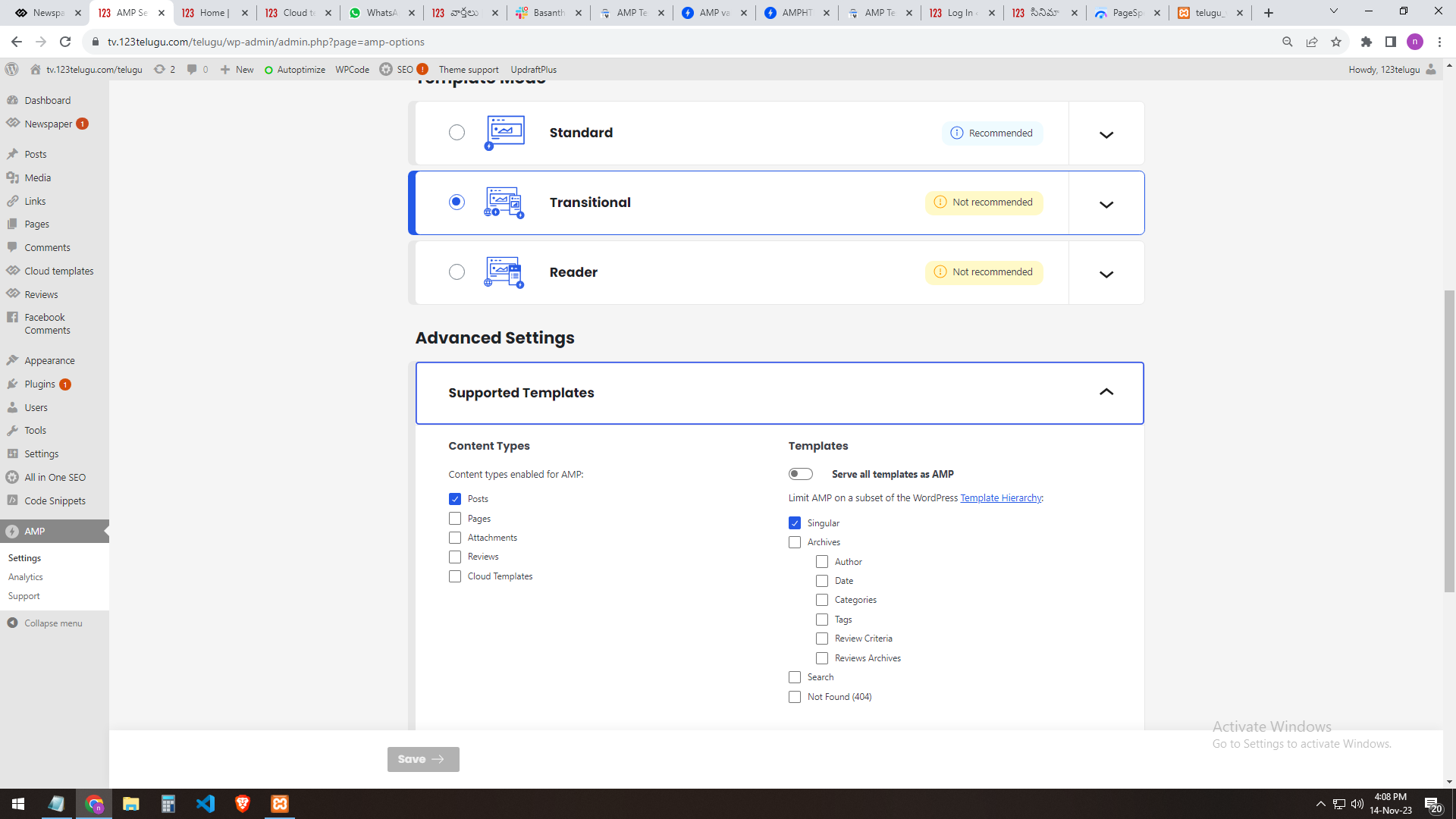Image resolution: width=1456 pixels, height=819 pixels.
Task: Open the Newspaper theme menu
Action: (x=49, y=124)
